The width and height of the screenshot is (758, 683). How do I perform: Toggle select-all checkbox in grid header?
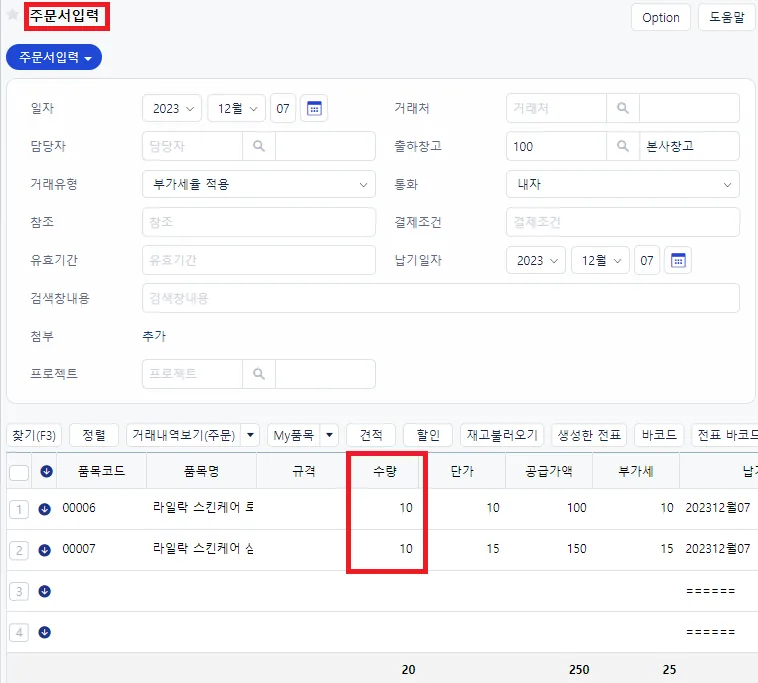click(x=19, y=472)
